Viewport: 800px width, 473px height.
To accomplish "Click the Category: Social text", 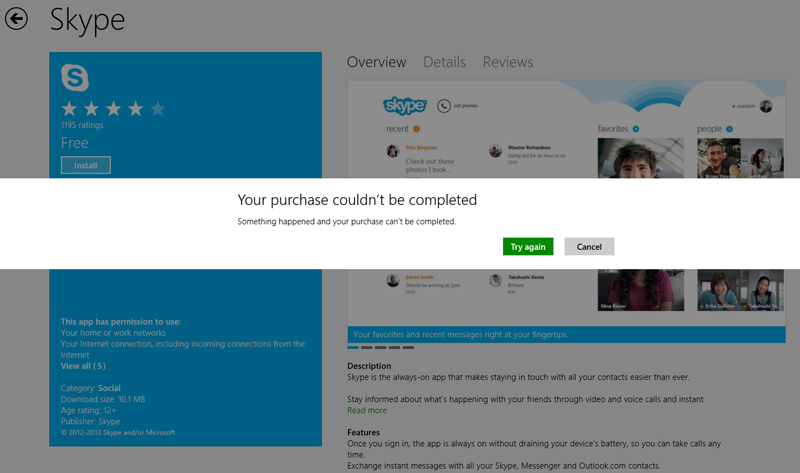I will (91, 388).
